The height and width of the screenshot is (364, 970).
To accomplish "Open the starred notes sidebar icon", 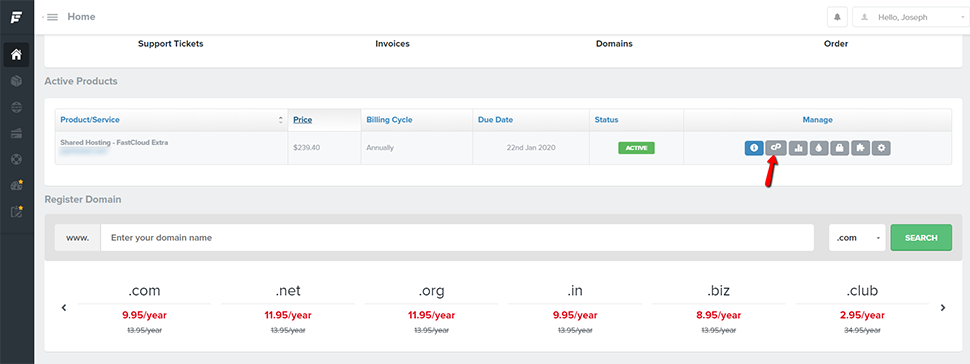I will click(x=17, y=211).
